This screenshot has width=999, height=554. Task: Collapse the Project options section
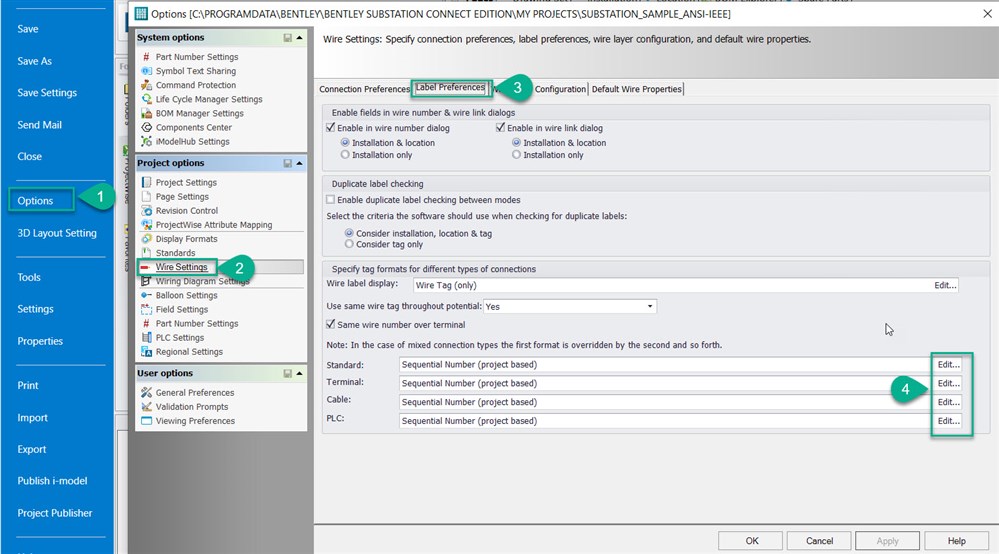(x=299, y=163)
